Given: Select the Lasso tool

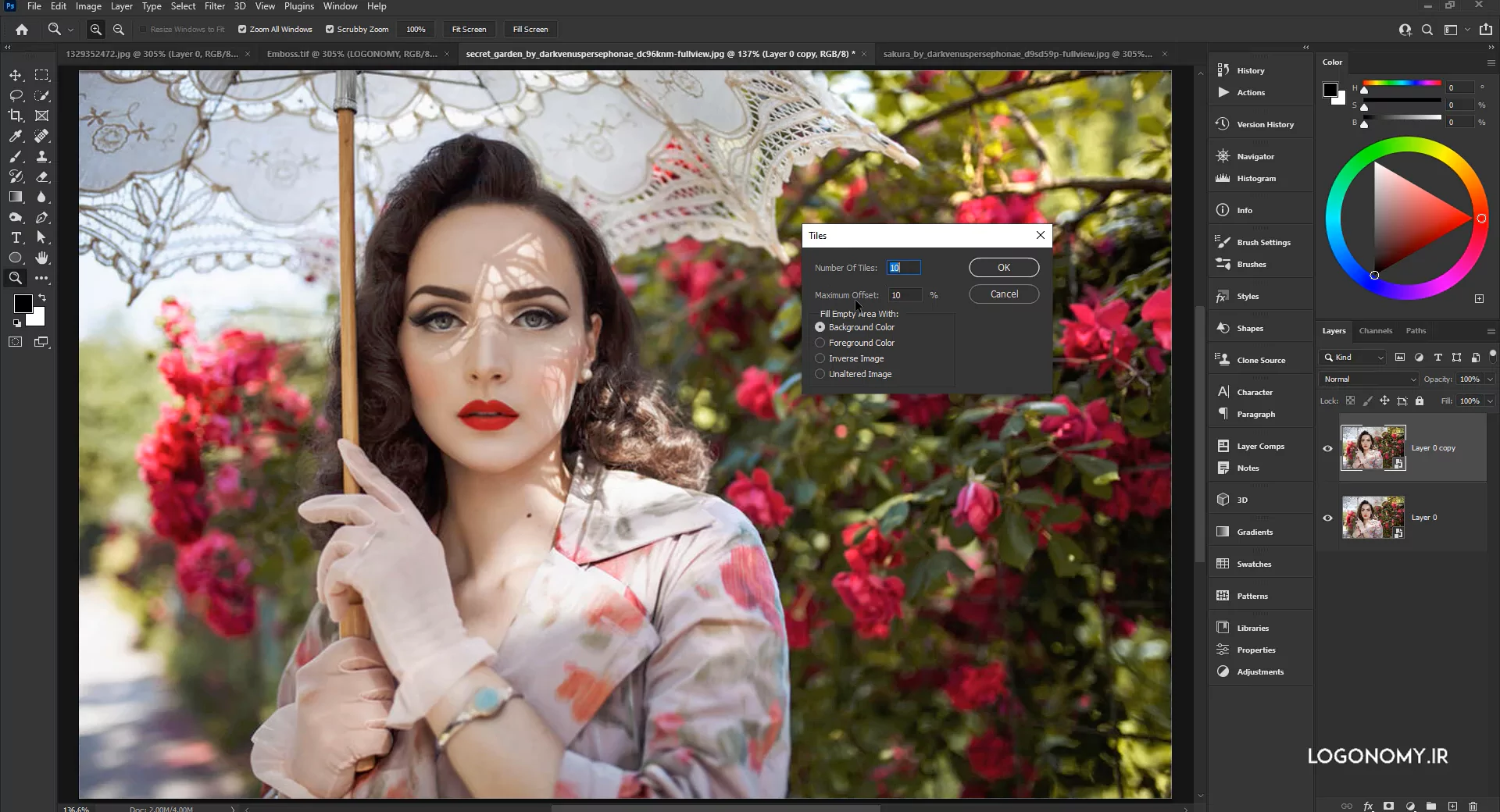Looking at the screenshot, I should click(x=16, y=95).
